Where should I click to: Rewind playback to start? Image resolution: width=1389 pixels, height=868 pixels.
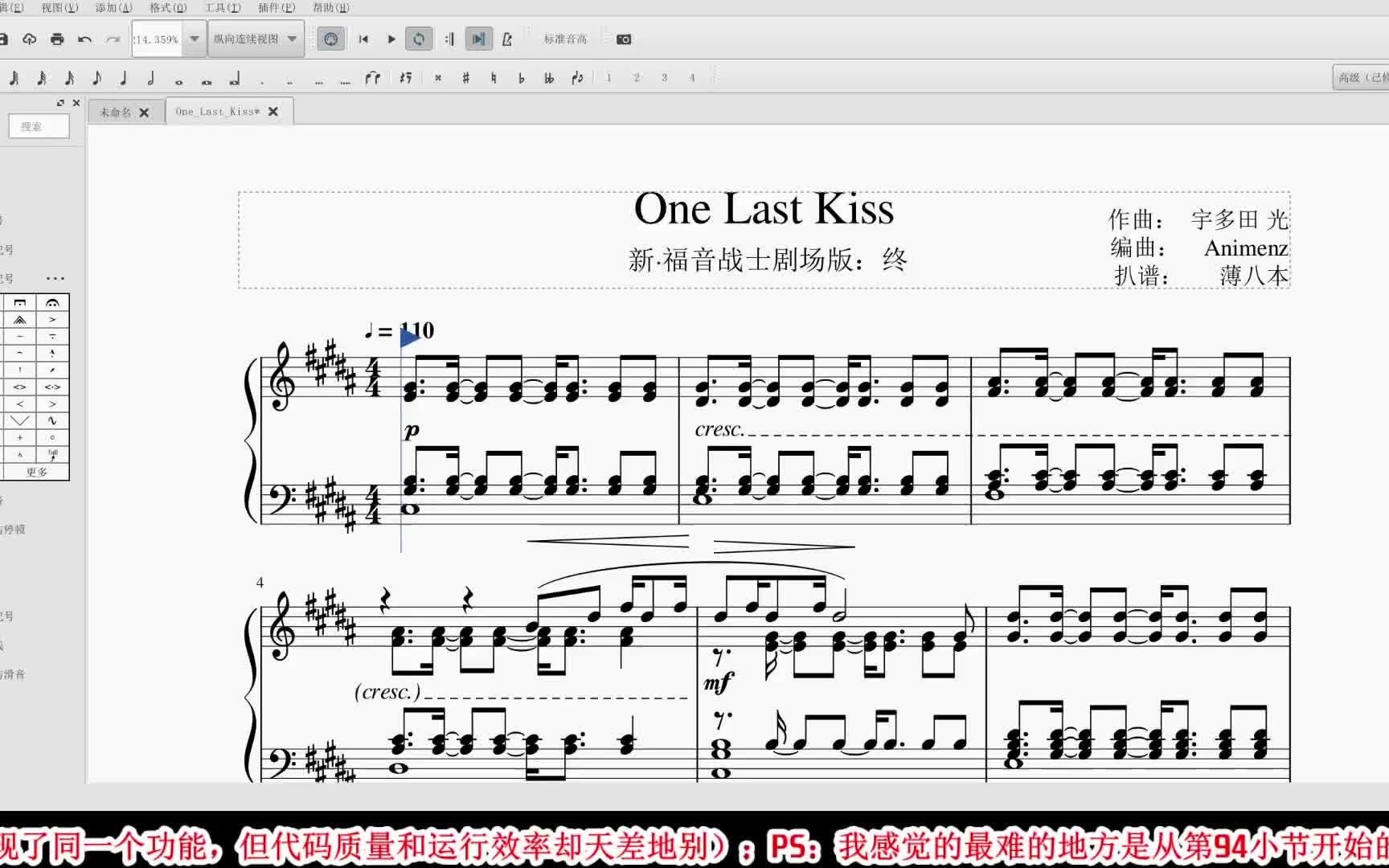coord(363,39)
